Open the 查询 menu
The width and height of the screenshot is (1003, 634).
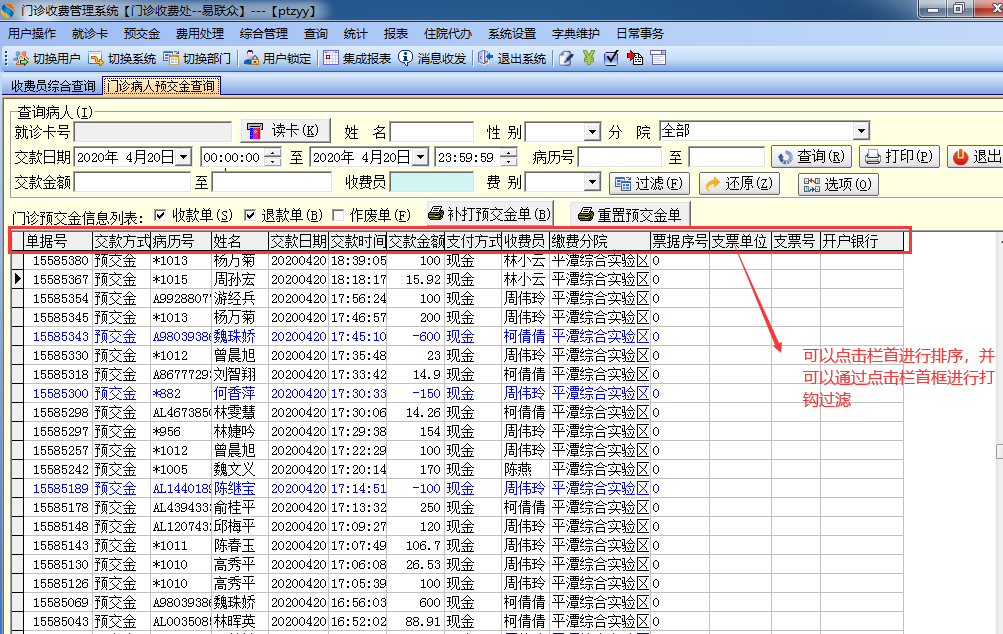point(315,33)
